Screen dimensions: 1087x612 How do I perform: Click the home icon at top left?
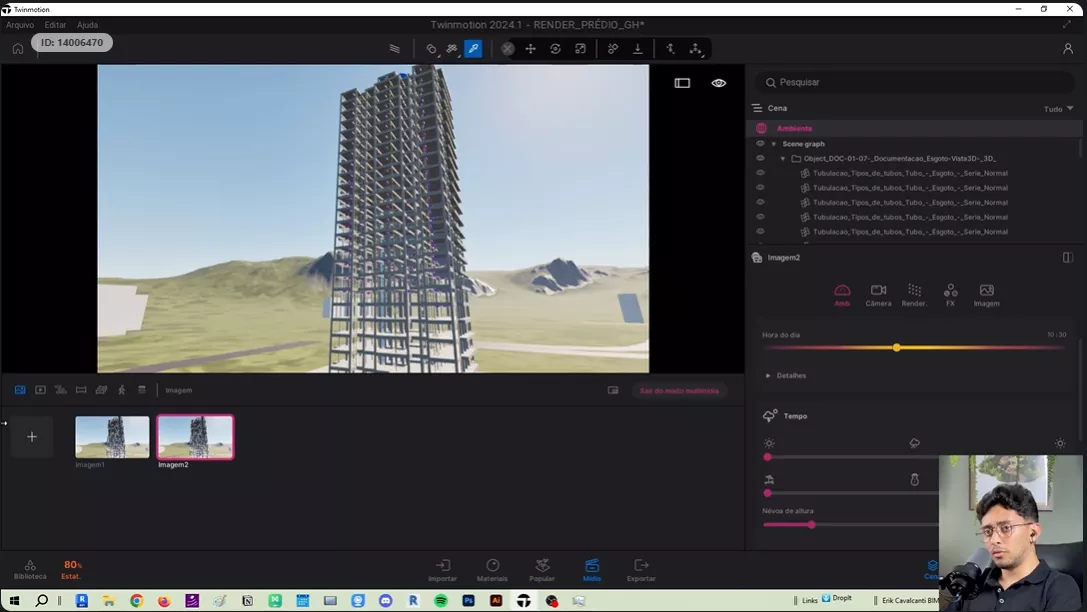(x=18, y=48)
